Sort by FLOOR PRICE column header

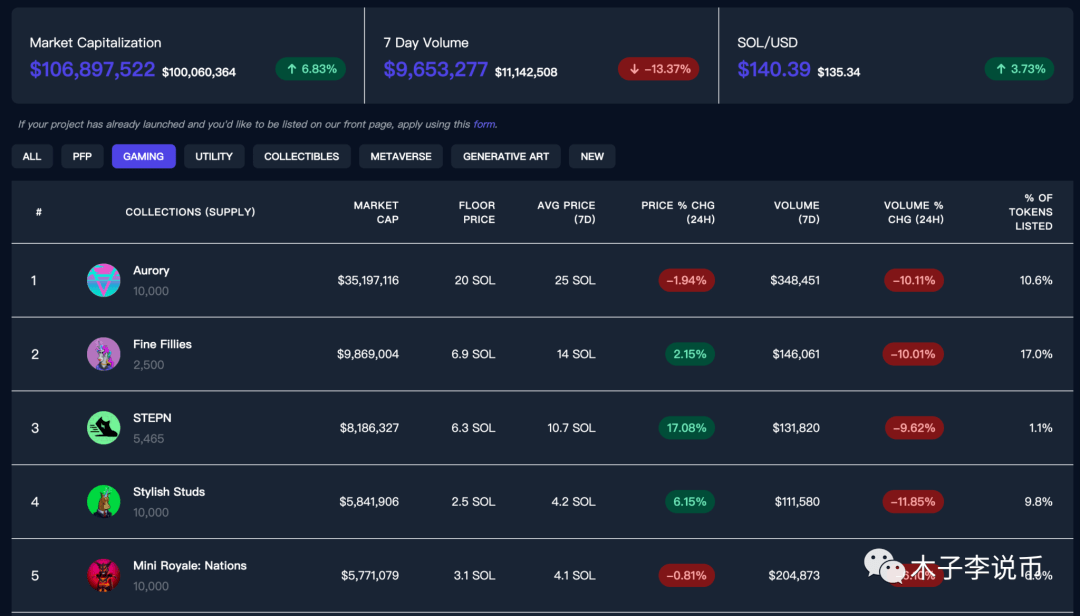(477, 212)
